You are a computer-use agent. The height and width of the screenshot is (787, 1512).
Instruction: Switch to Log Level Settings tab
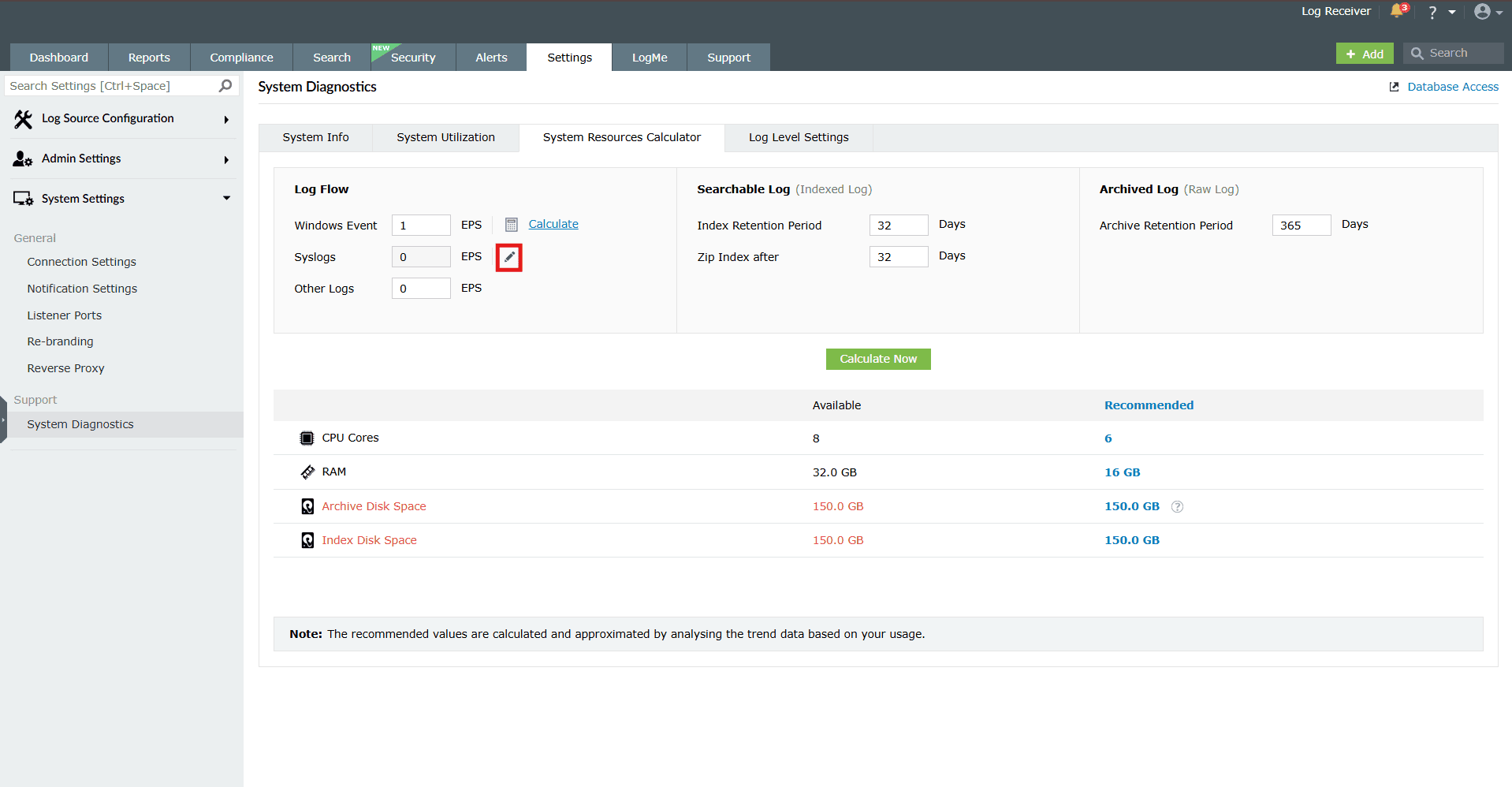(799, 137)
